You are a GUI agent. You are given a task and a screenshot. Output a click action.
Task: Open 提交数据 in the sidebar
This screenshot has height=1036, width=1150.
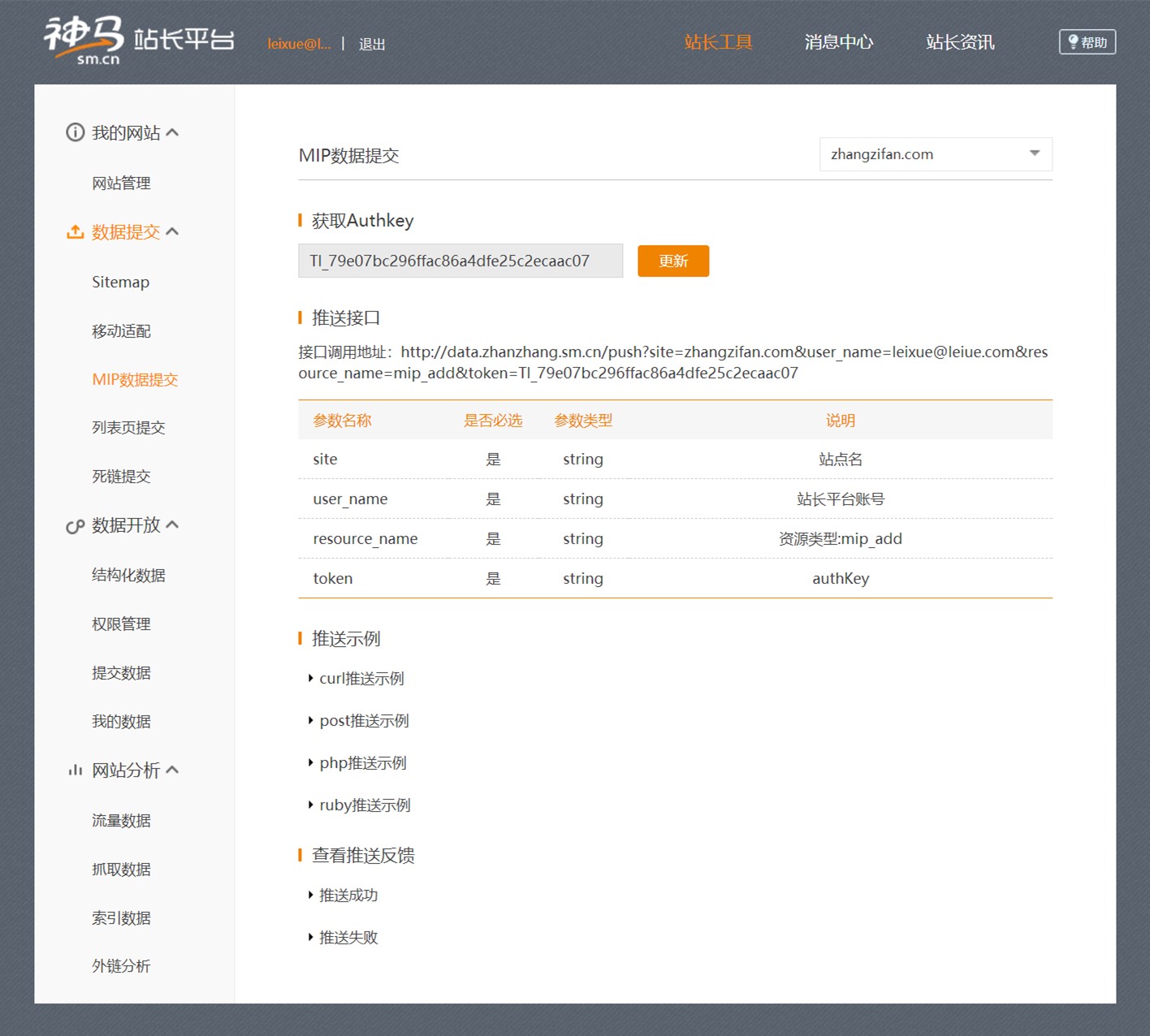[121, 672]
